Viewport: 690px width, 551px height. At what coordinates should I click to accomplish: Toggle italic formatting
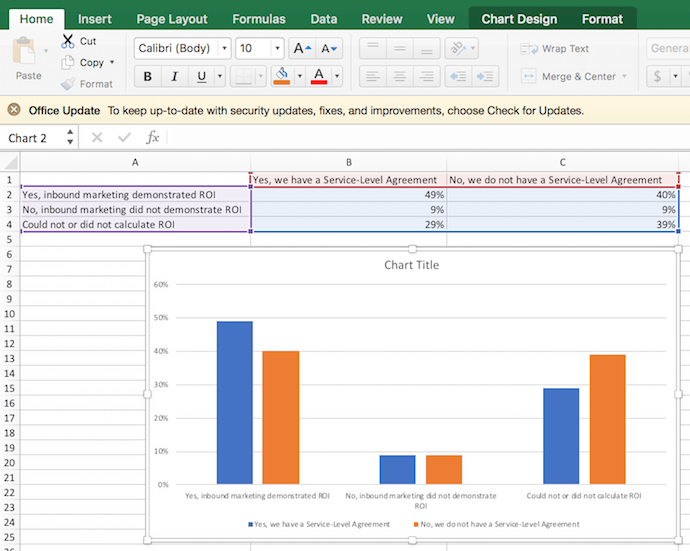[175, 77]
